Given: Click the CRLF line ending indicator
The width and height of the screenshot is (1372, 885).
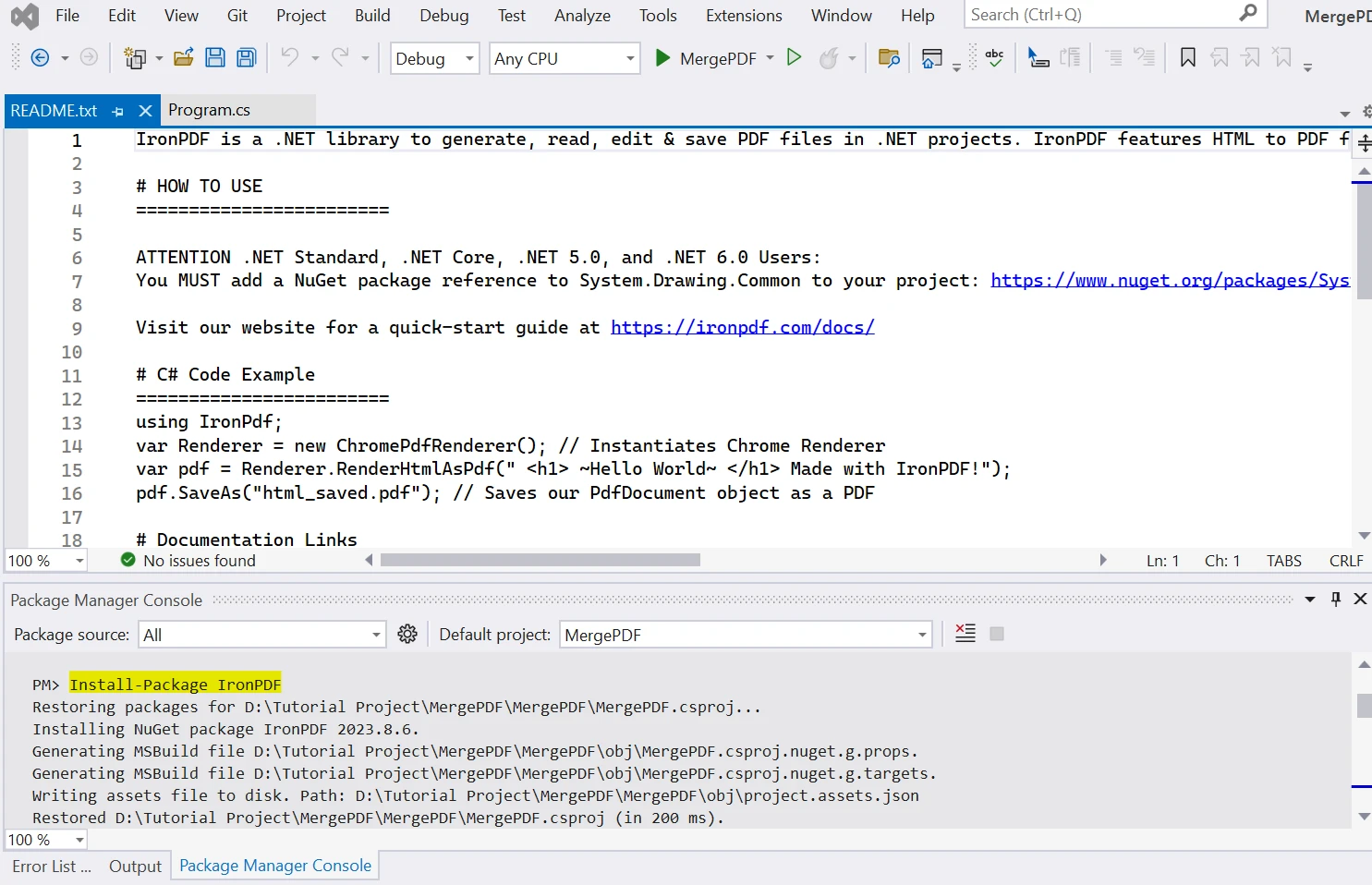Looking at the screenshot, I should coord(1346,561).
